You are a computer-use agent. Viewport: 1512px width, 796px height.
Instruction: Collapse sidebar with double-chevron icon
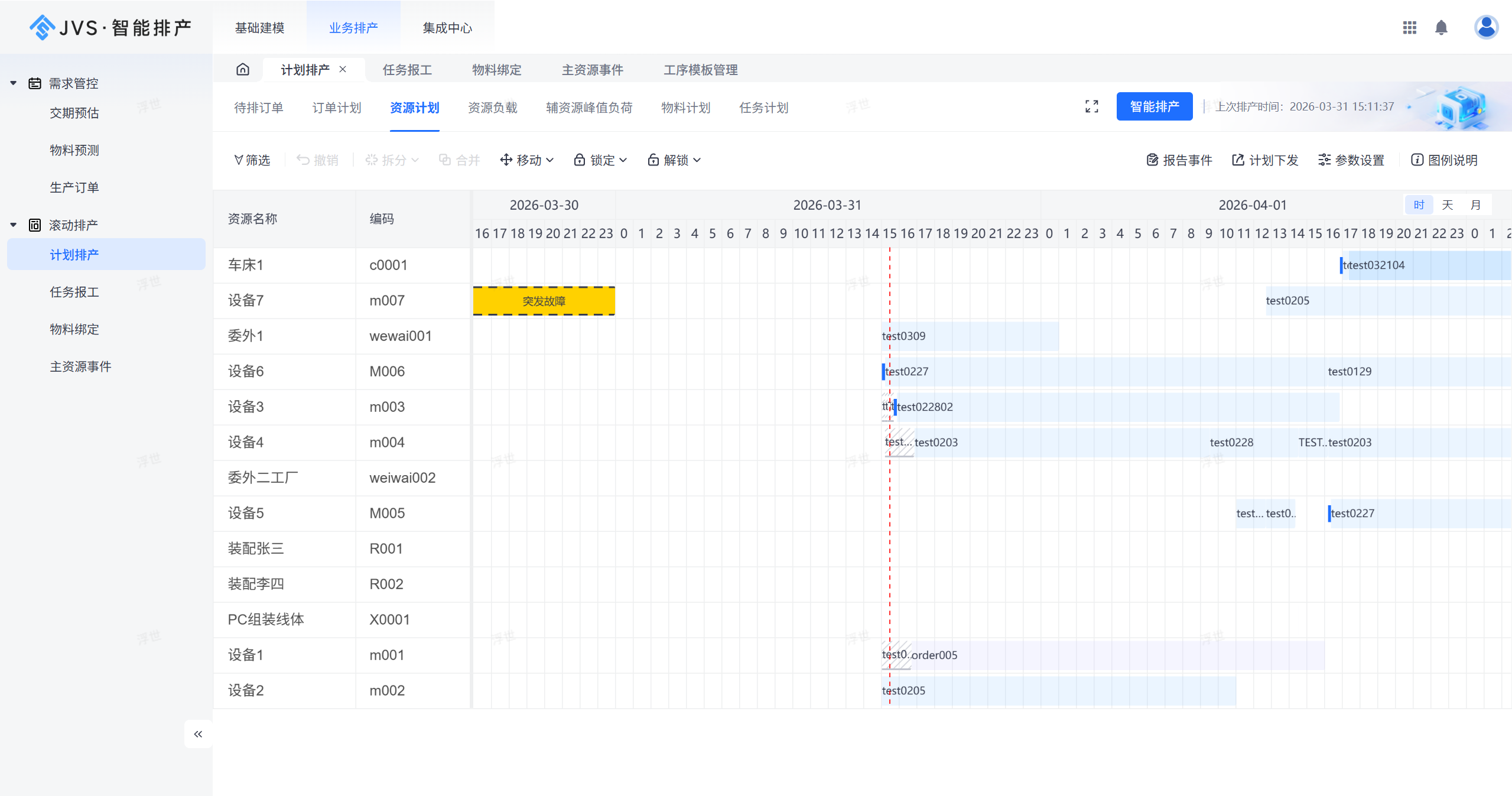pyautogui.click(x=198, y=734)
